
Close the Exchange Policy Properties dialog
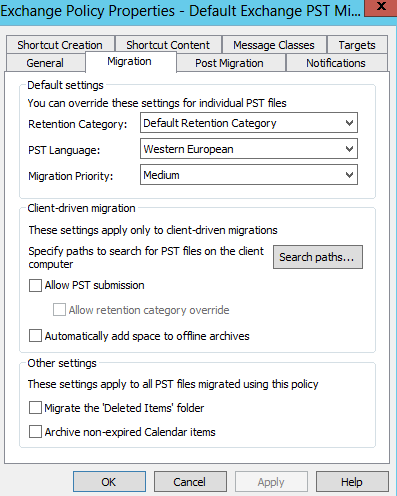pyautogui.click(x=381, y=7)
